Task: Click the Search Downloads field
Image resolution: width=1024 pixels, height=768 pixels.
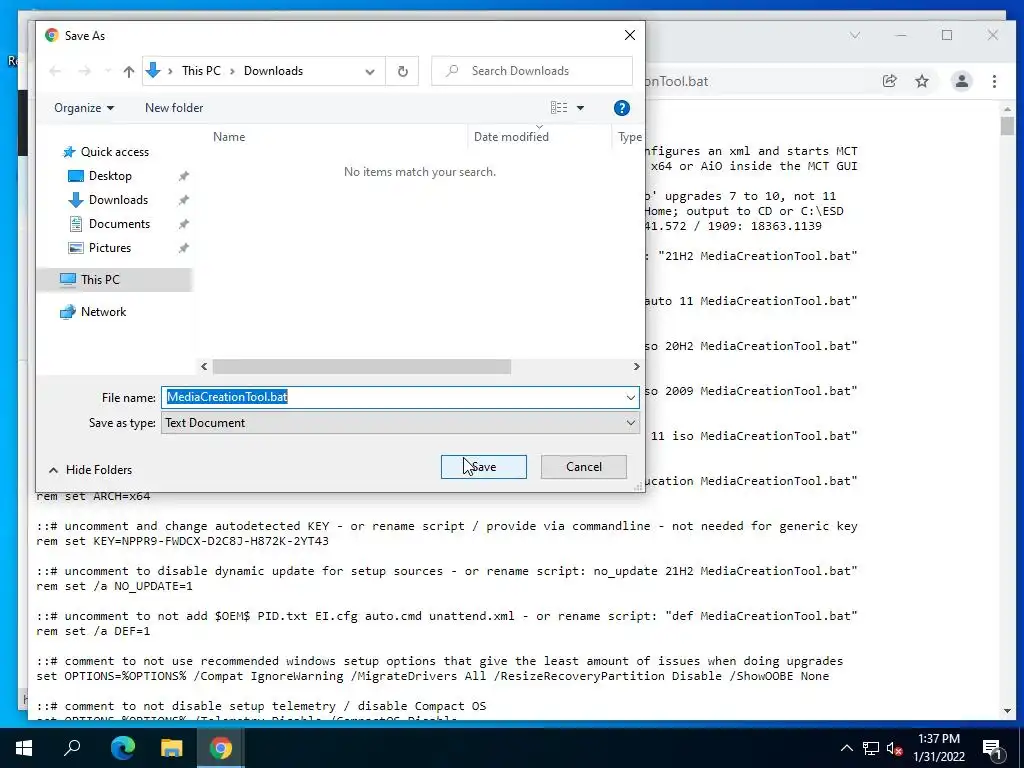Action: point(532,71)
